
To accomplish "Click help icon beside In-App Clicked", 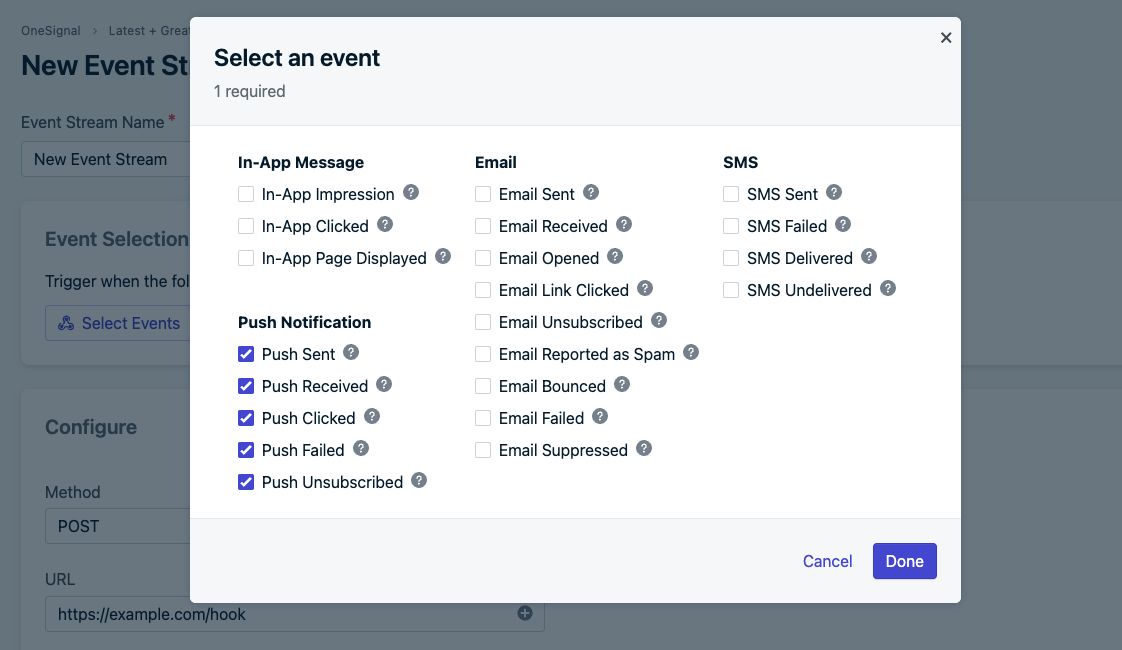I will tap(385, 225).
